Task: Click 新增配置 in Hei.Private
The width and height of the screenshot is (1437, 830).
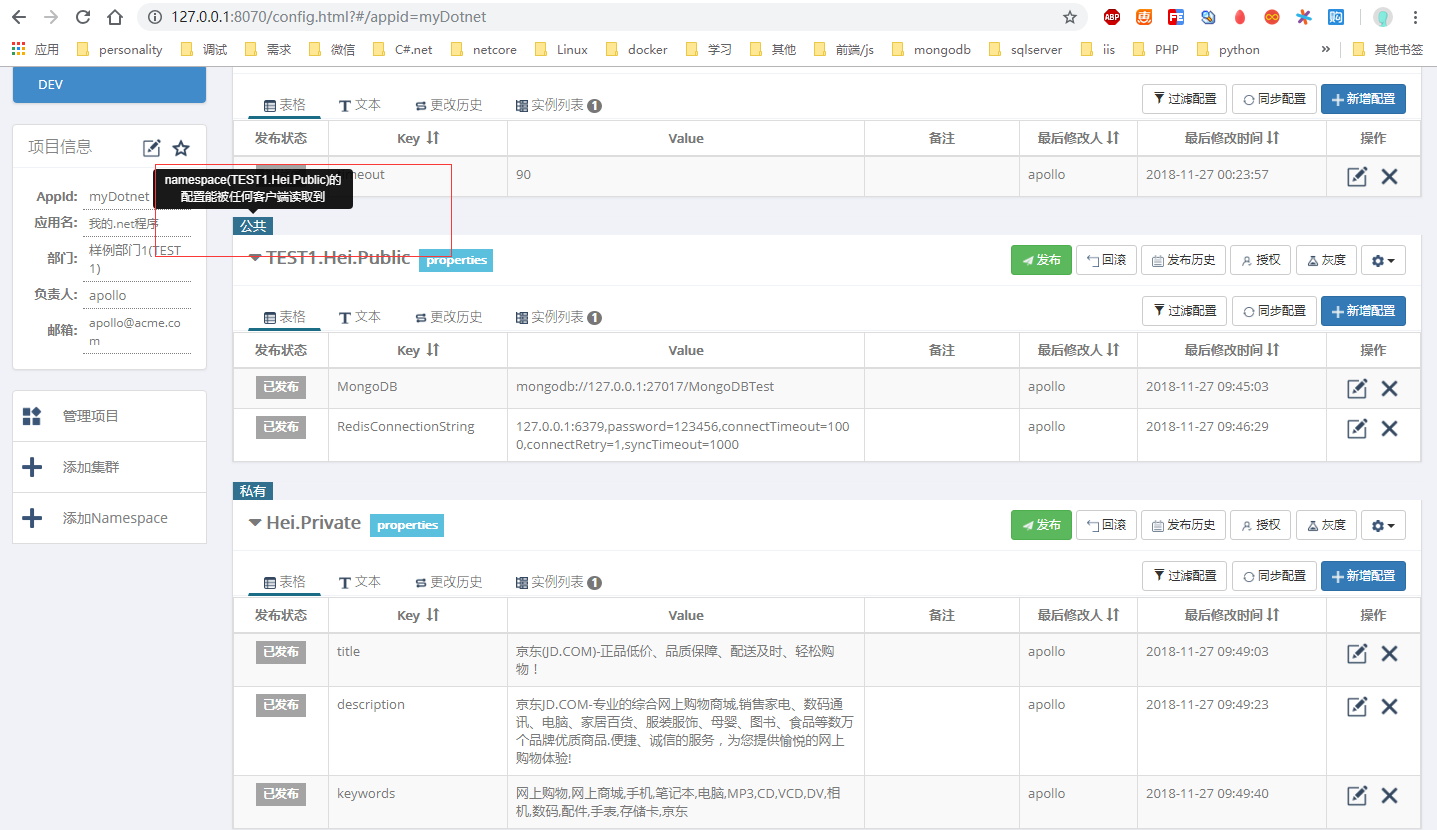Action: 1363,576
